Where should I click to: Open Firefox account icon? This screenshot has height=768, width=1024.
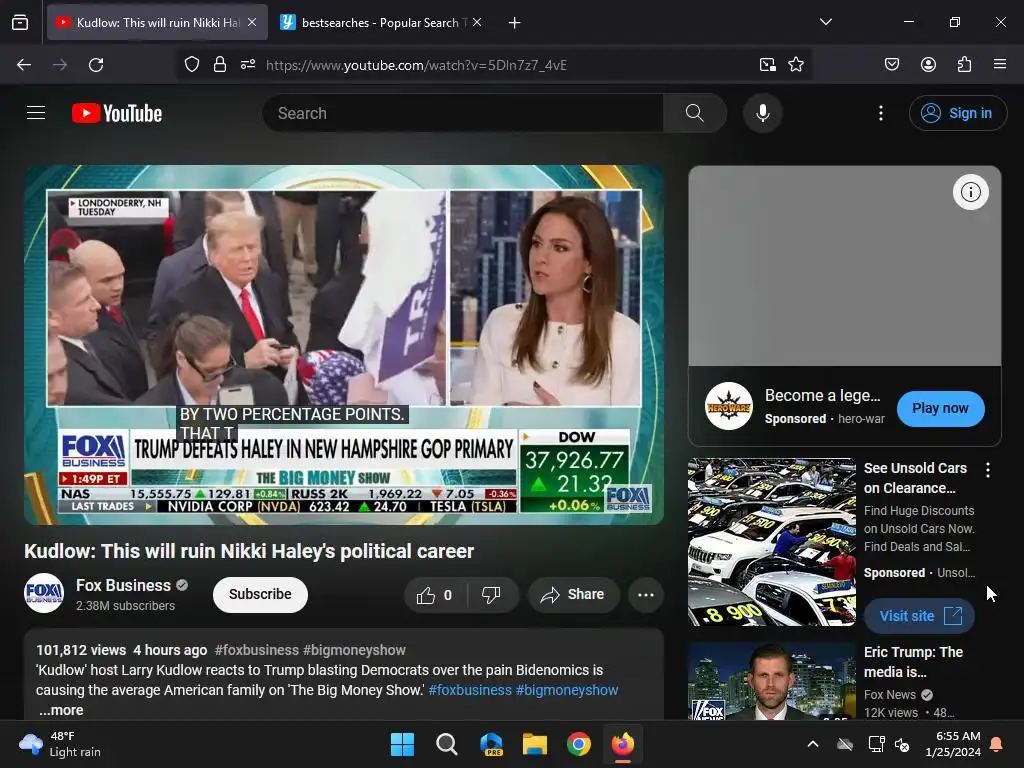(928, 64)
